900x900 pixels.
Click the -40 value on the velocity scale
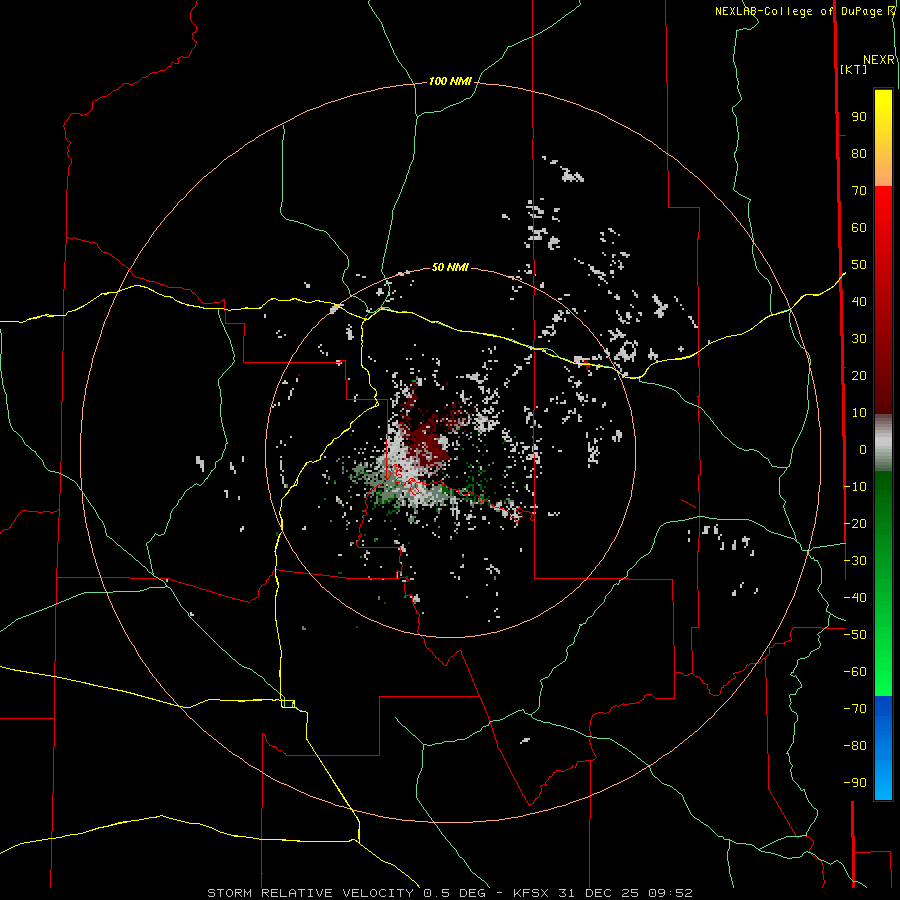(855, 598)
